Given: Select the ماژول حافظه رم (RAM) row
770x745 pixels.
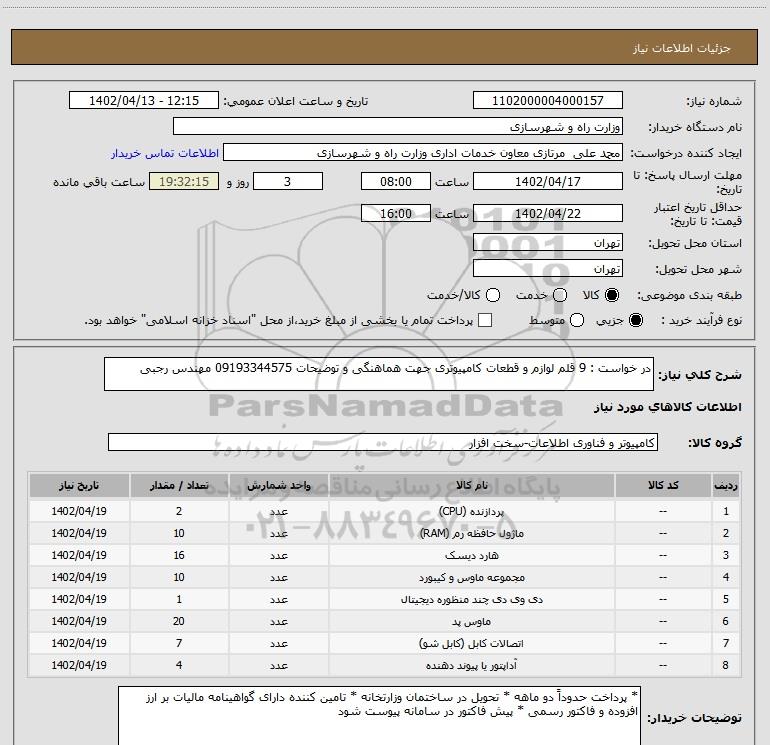Looking at the screenshot, I should coord(385,533).
